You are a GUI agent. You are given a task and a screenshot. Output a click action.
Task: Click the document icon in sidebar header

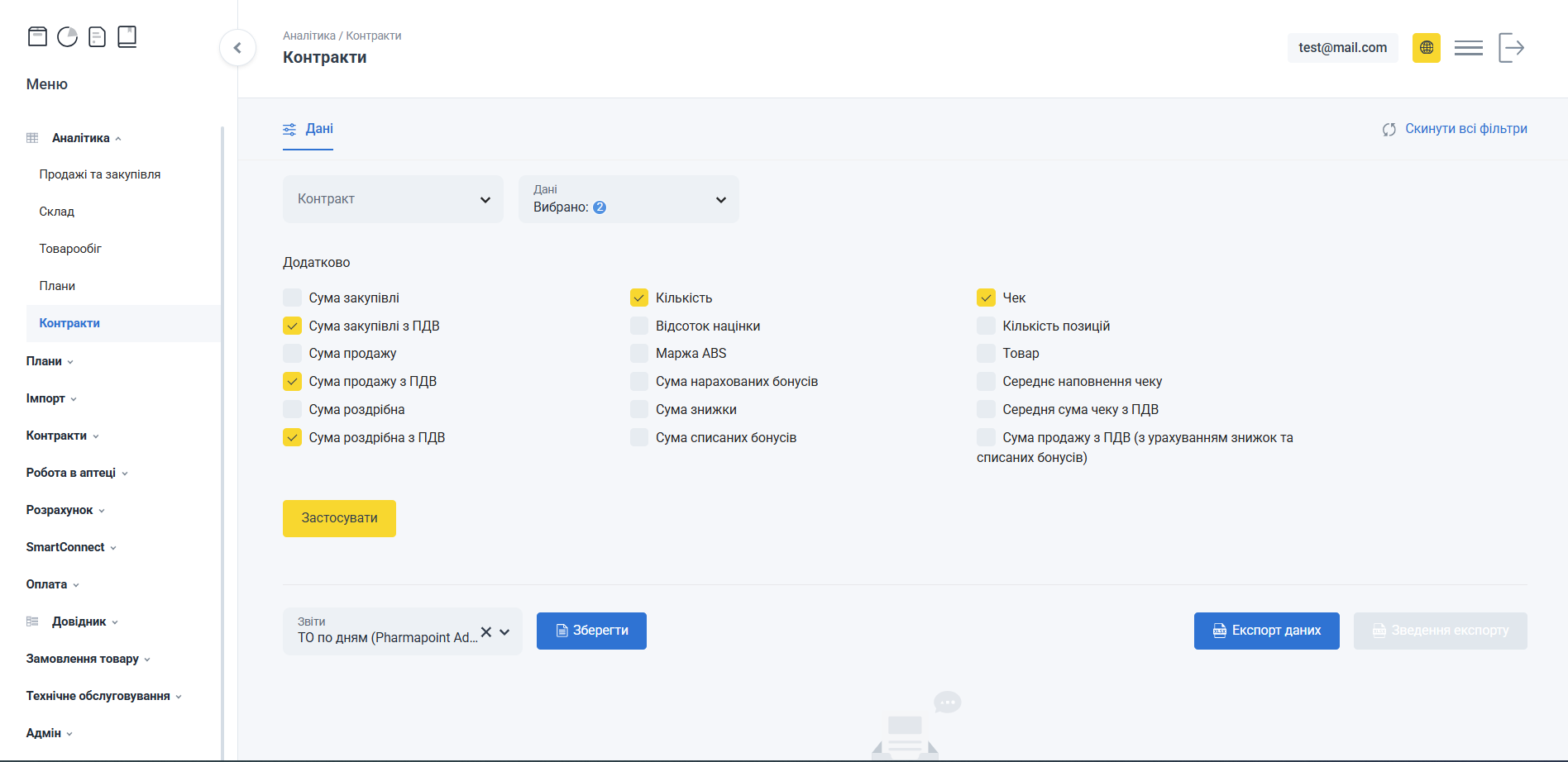97,36
